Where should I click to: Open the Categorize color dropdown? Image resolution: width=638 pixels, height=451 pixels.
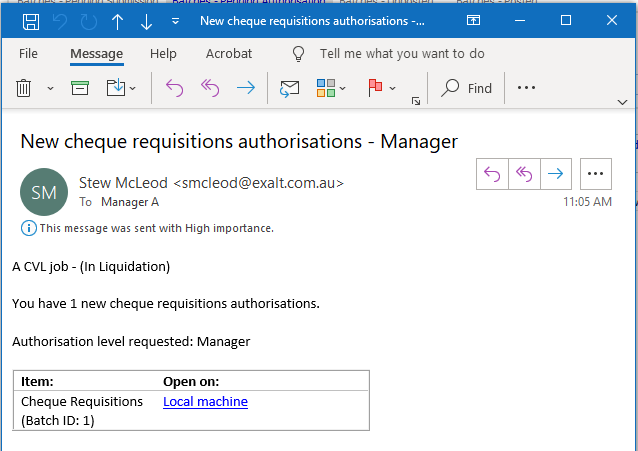(331, 88)
